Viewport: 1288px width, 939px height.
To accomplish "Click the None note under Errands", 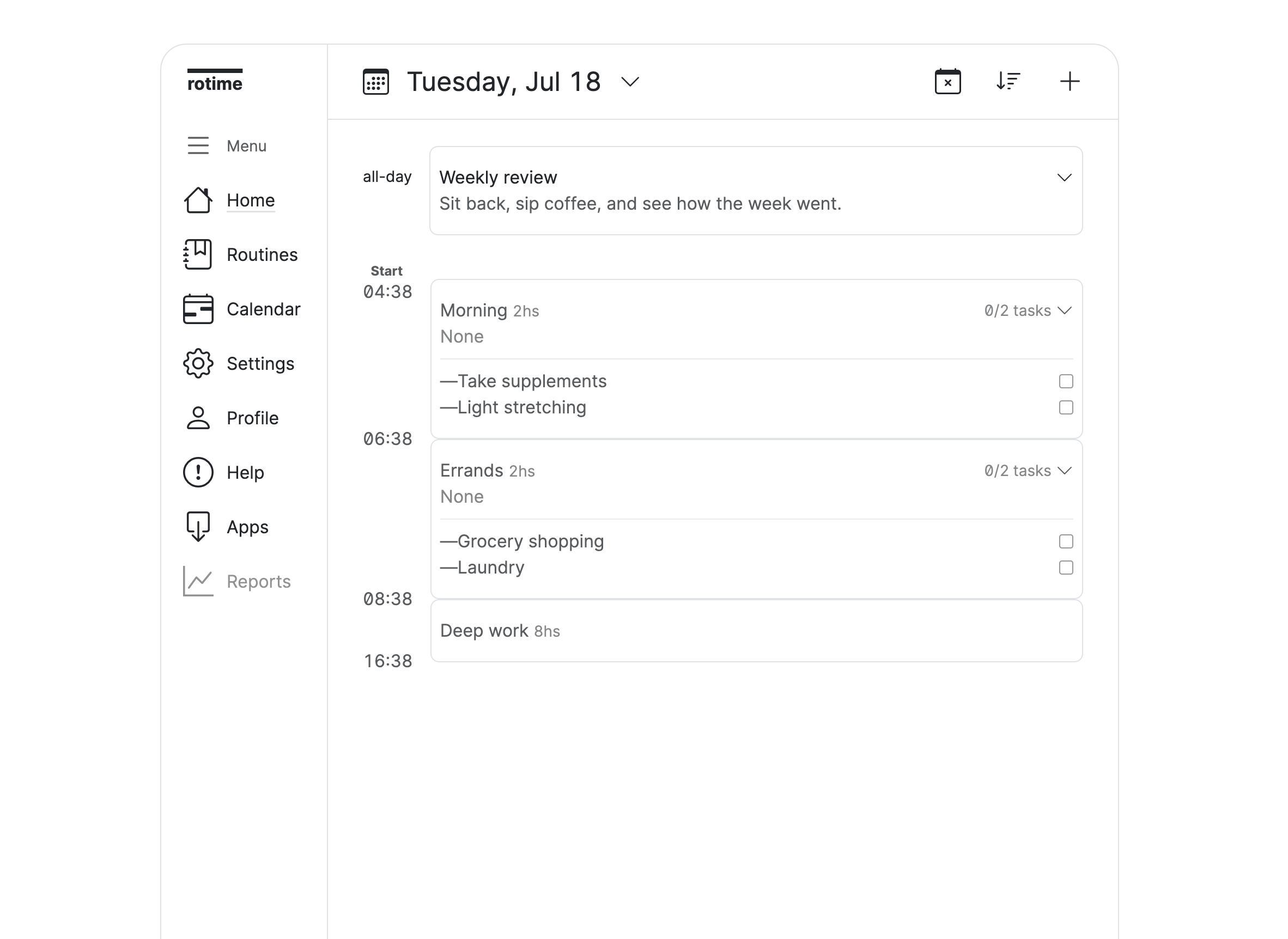I will [461, 497].
